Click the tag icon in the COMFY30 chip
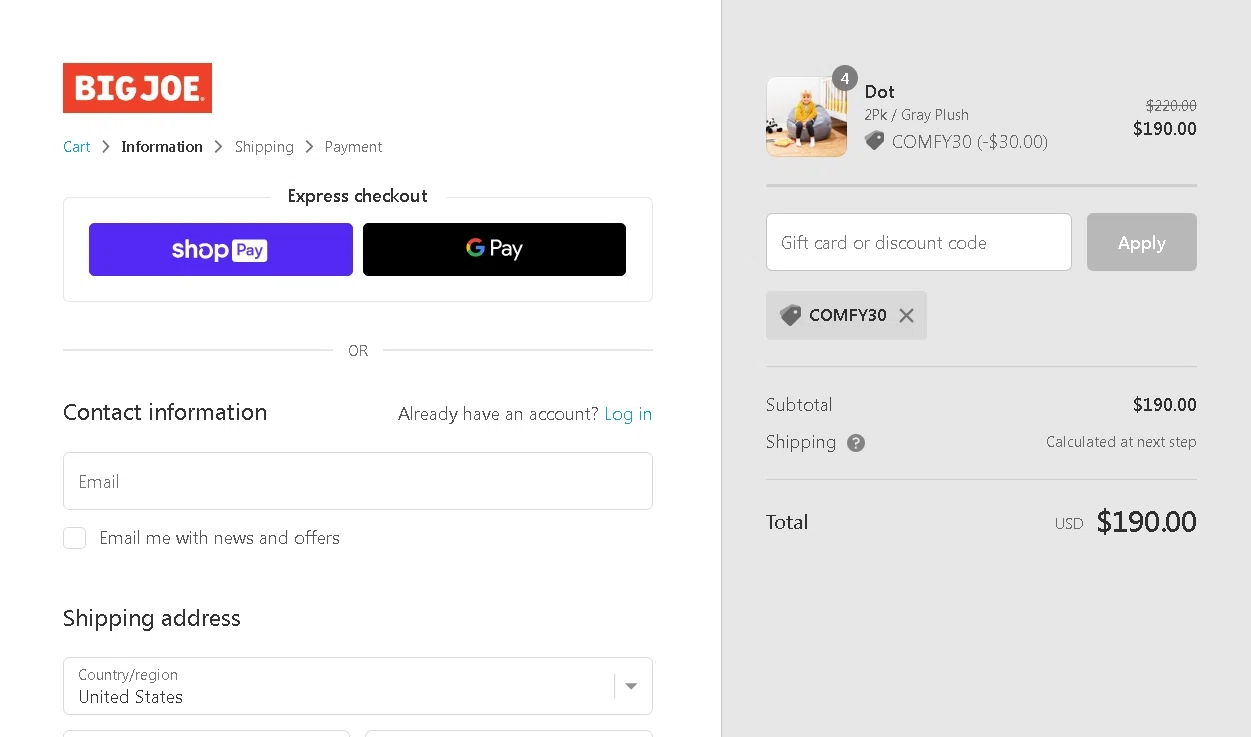The image size is (1251, 737). tap(790, 315)
